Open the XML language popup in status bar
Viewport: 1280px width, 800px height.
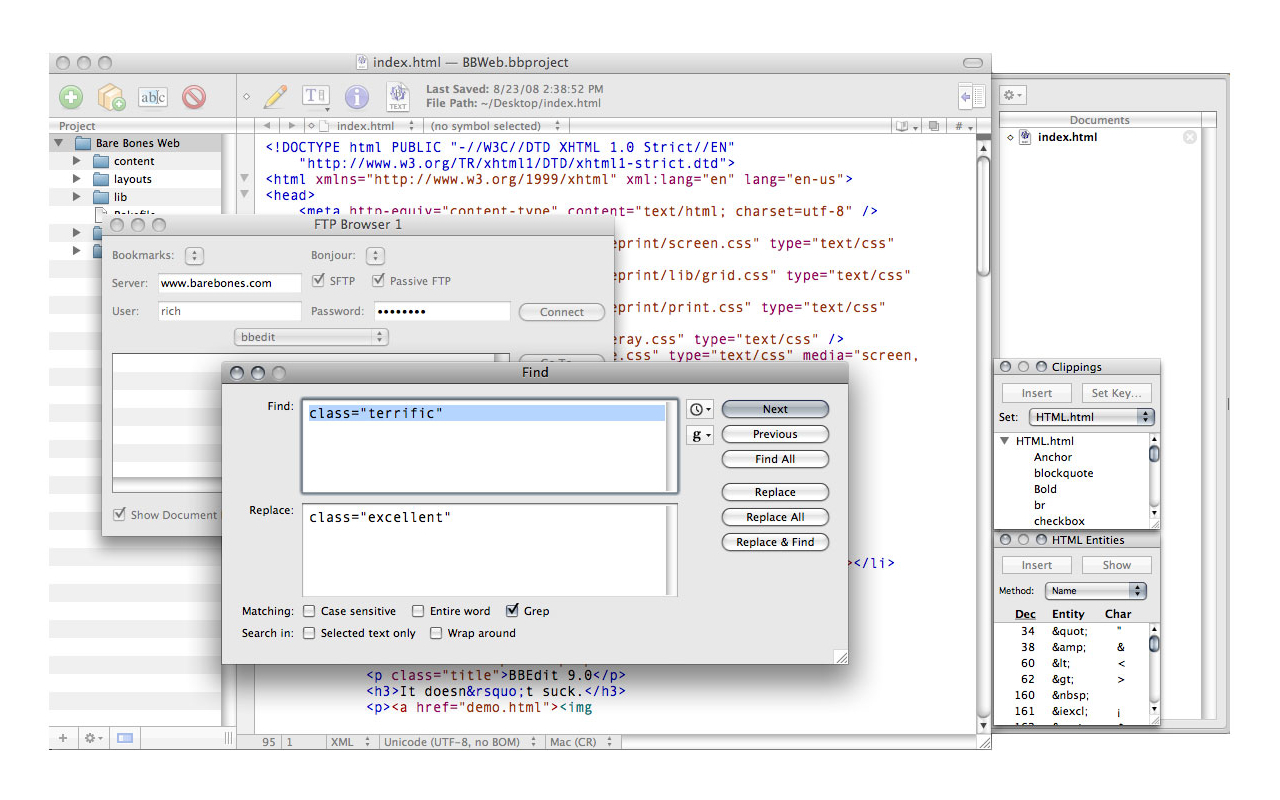point(350,742)
